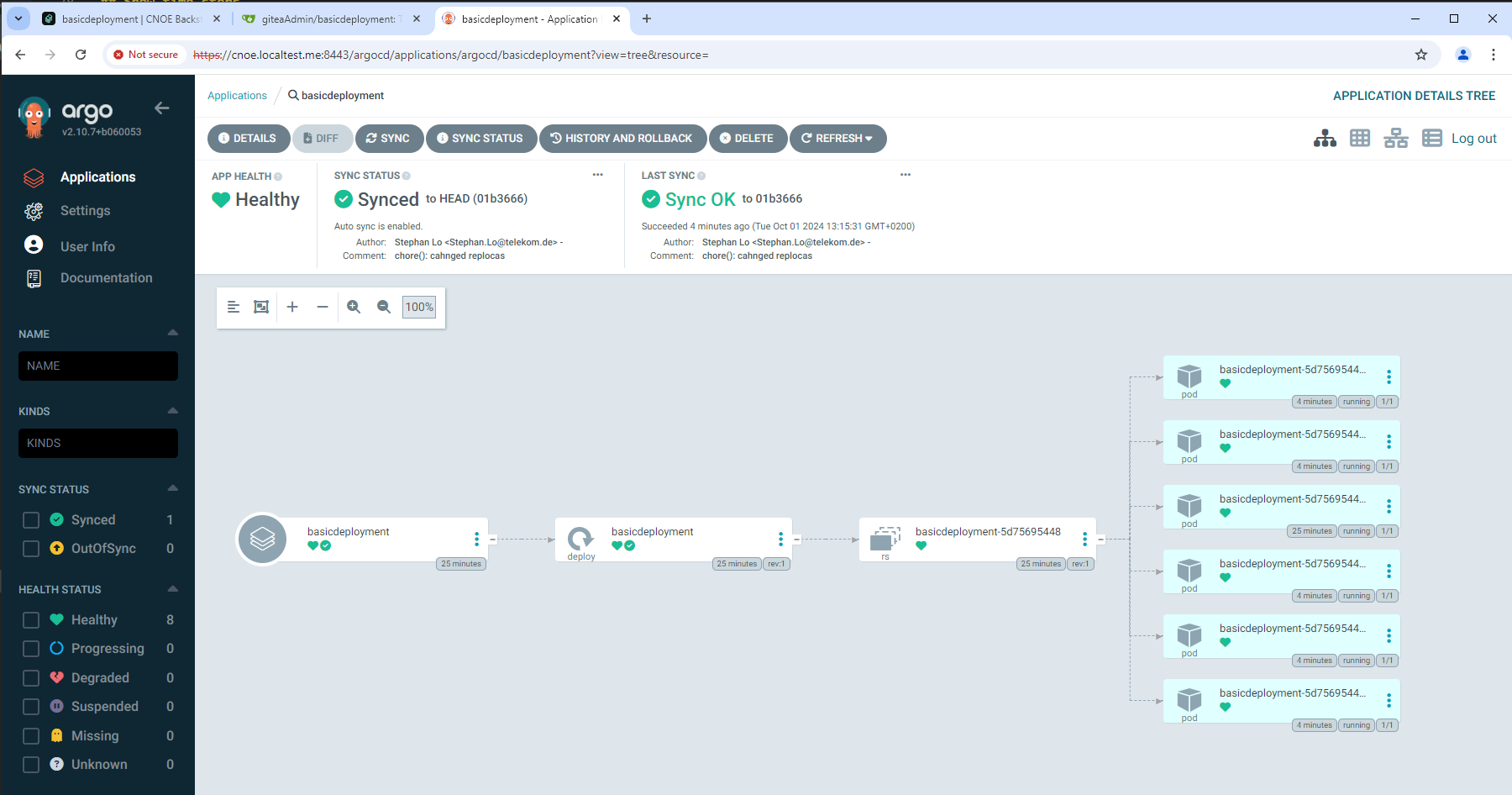Collapse the Sync Status filter section
Viewport: 1512px width, 795px height.
tap(172, 488)
